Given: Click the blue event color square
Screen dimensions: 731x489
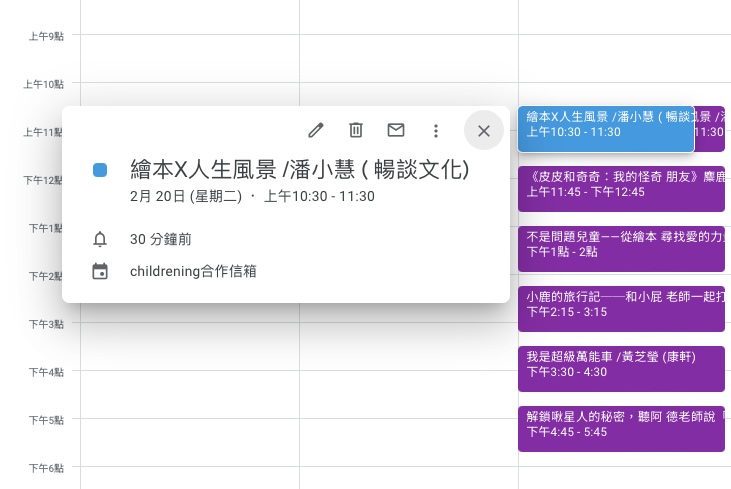Looking at the screenshot, I should tap(100, 170).
